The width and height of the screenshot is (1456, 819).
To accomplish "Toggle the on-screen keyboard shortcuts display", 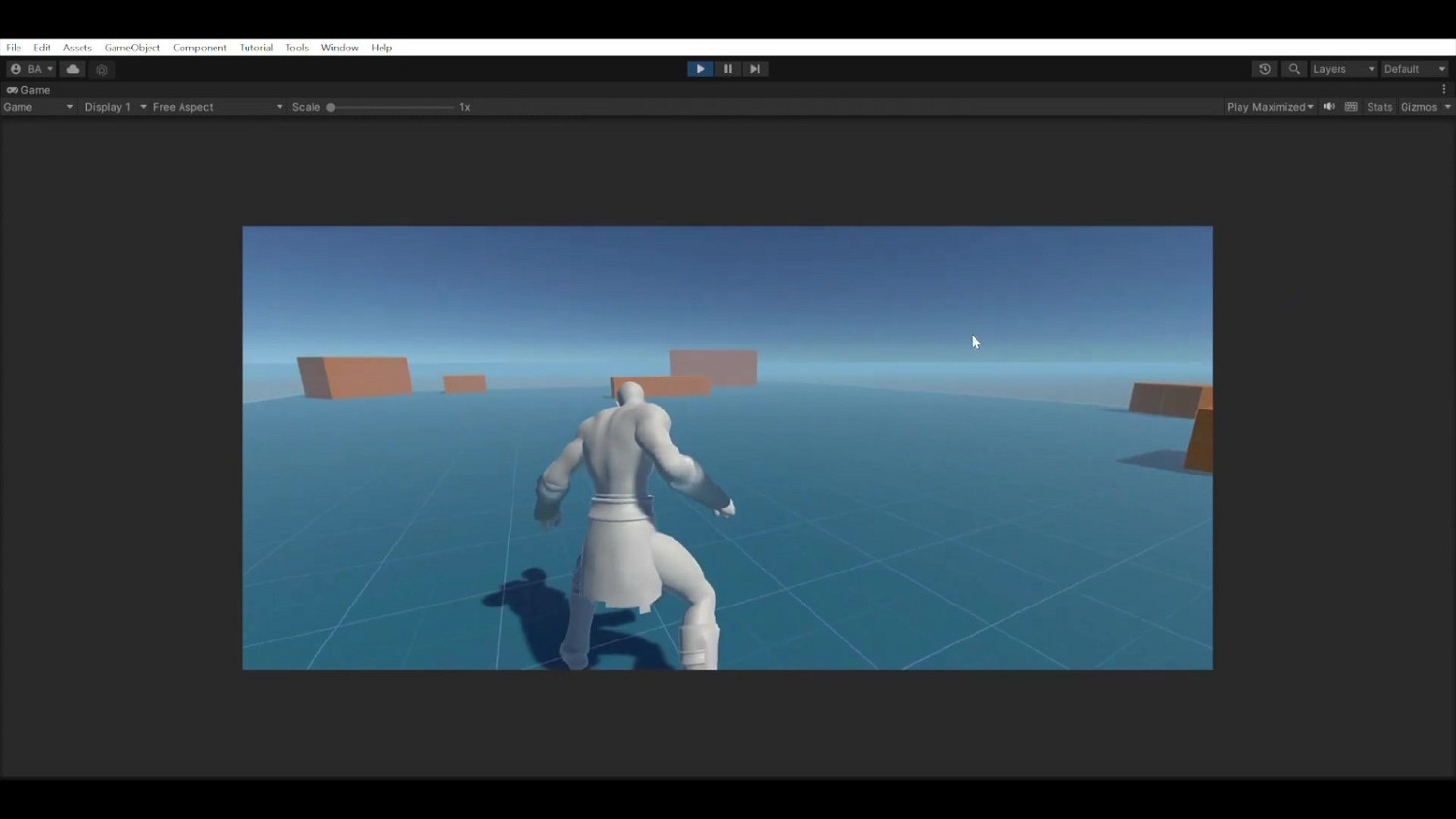I will 1350,107.
